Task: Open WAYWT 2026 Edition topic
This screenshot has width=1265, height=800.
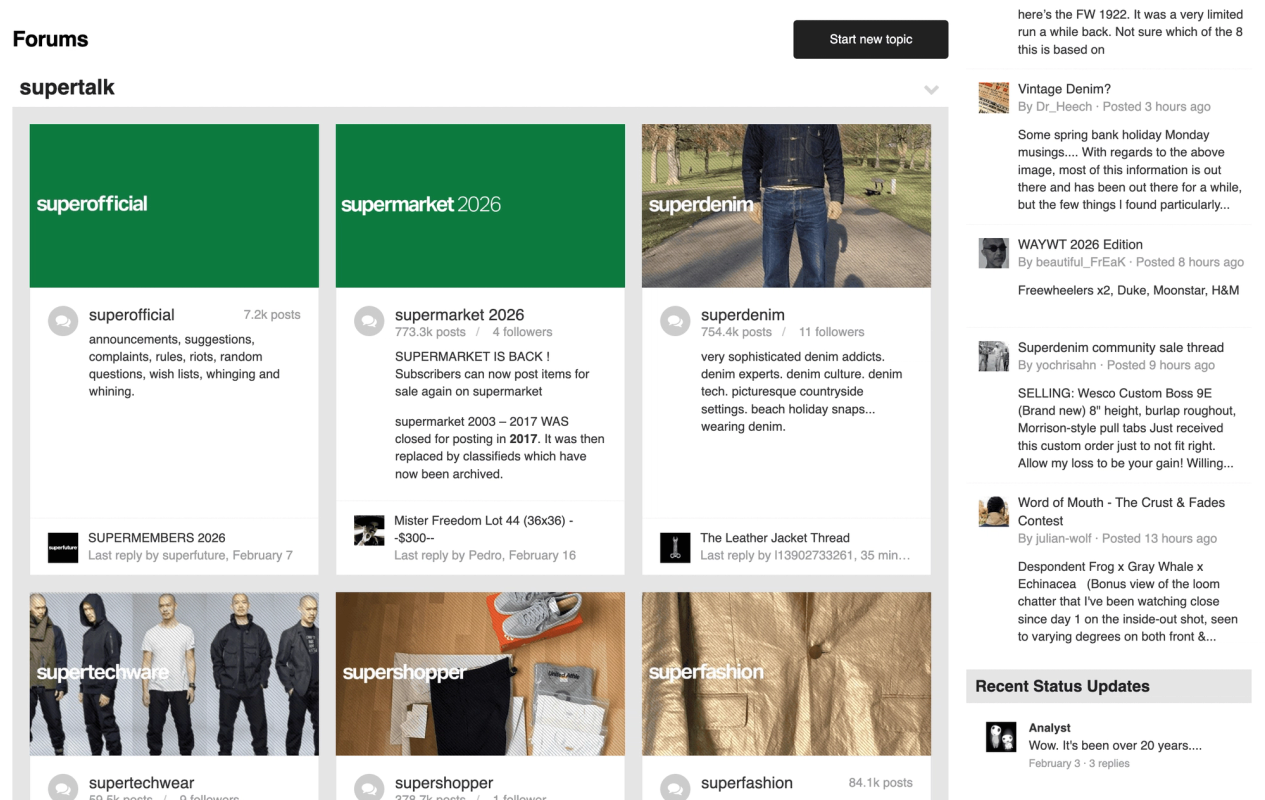Action: (x=1080, y=244)
